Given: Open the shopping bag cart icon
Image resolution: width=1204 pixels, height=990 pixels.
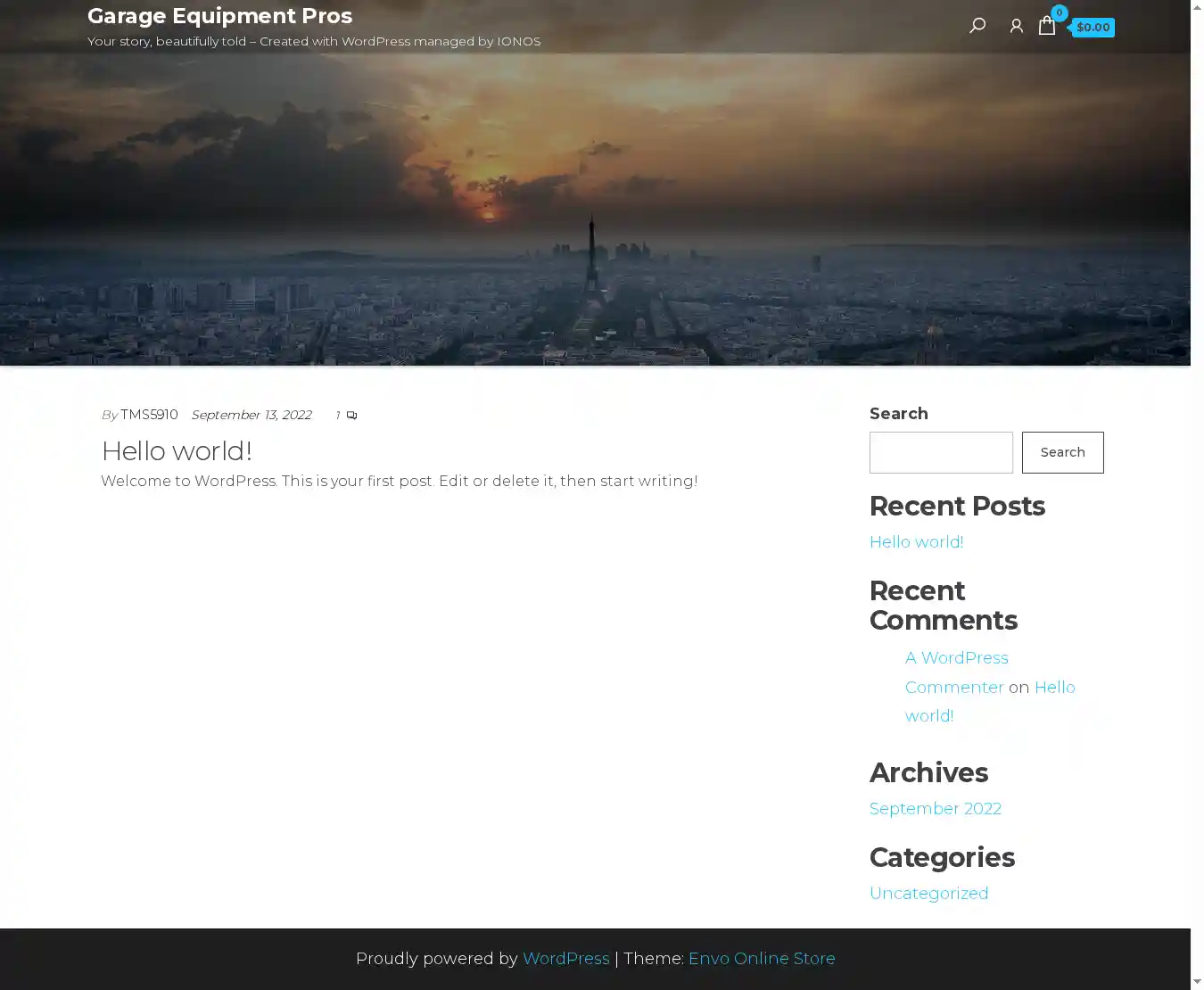Looking at the screenshot, I should click(1047, 26).
